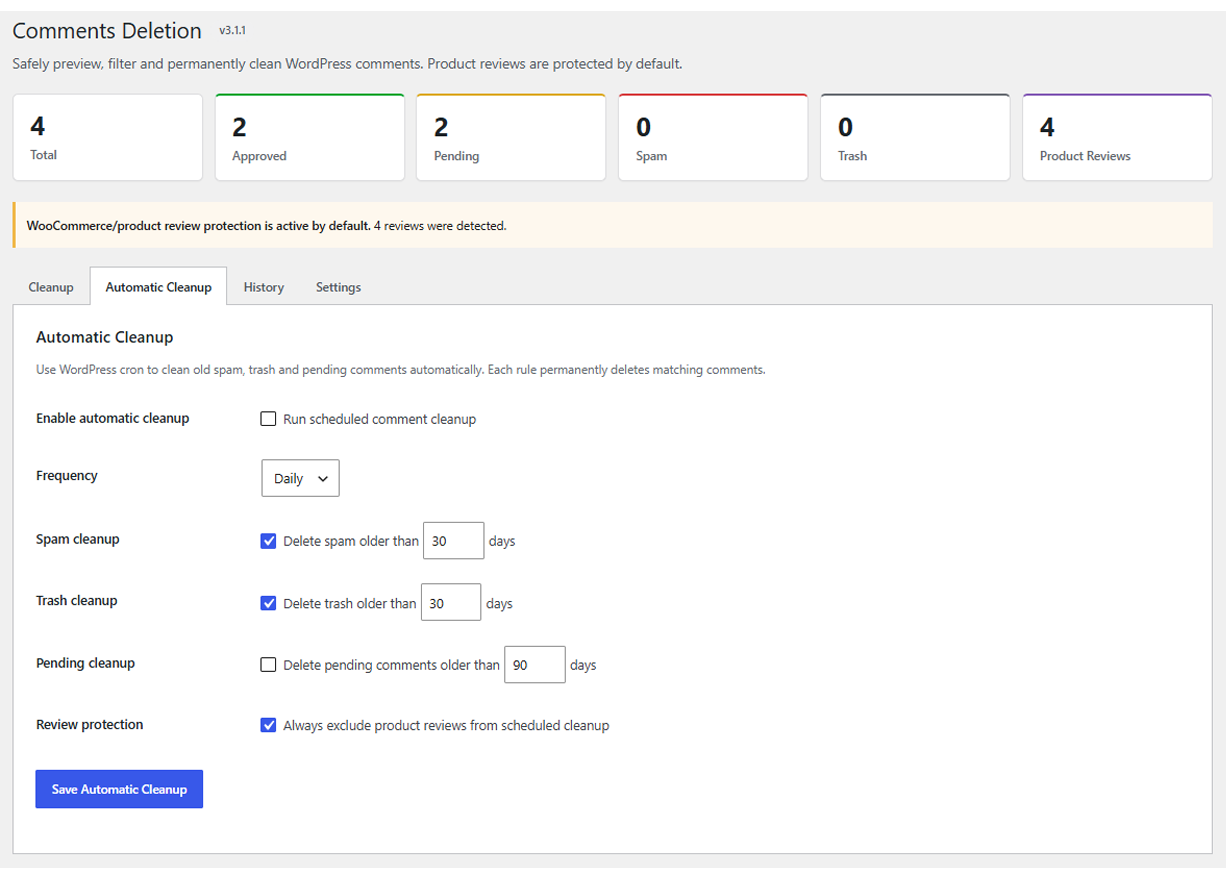Toggle Always exclude product reviews checkbox

268,725
